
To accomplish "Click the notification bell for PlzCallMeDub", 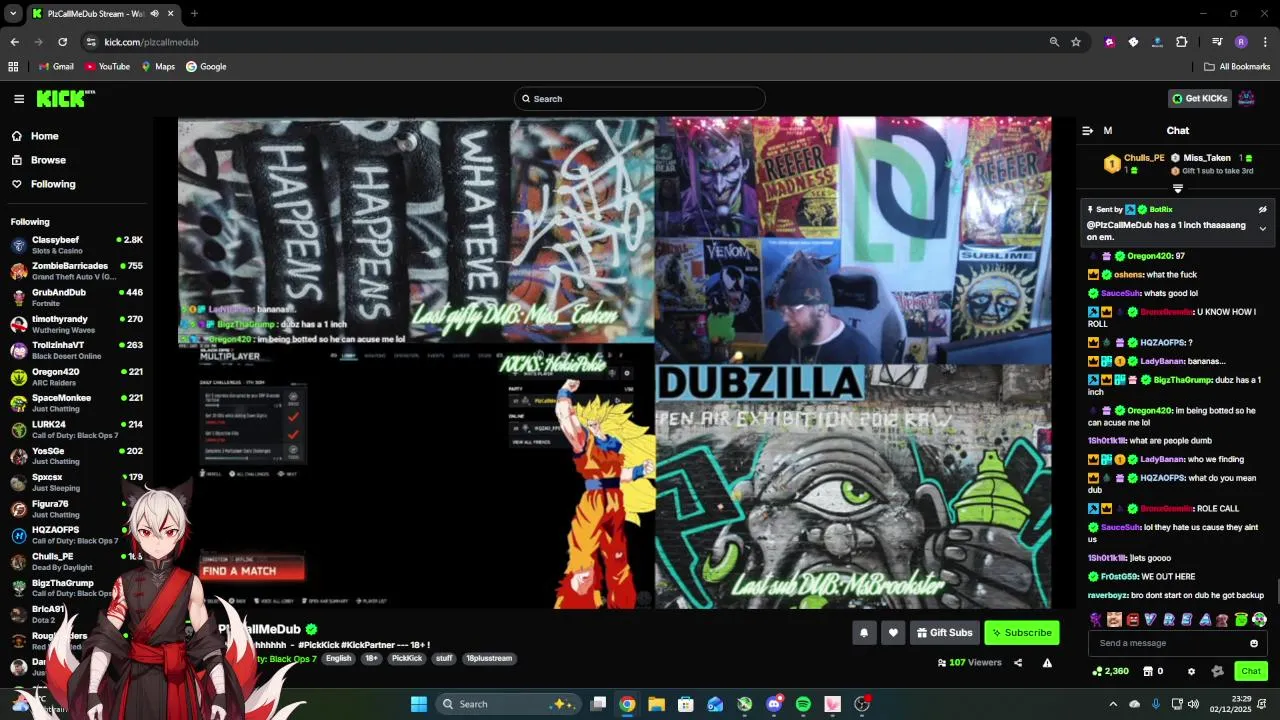I will point(864,632).
